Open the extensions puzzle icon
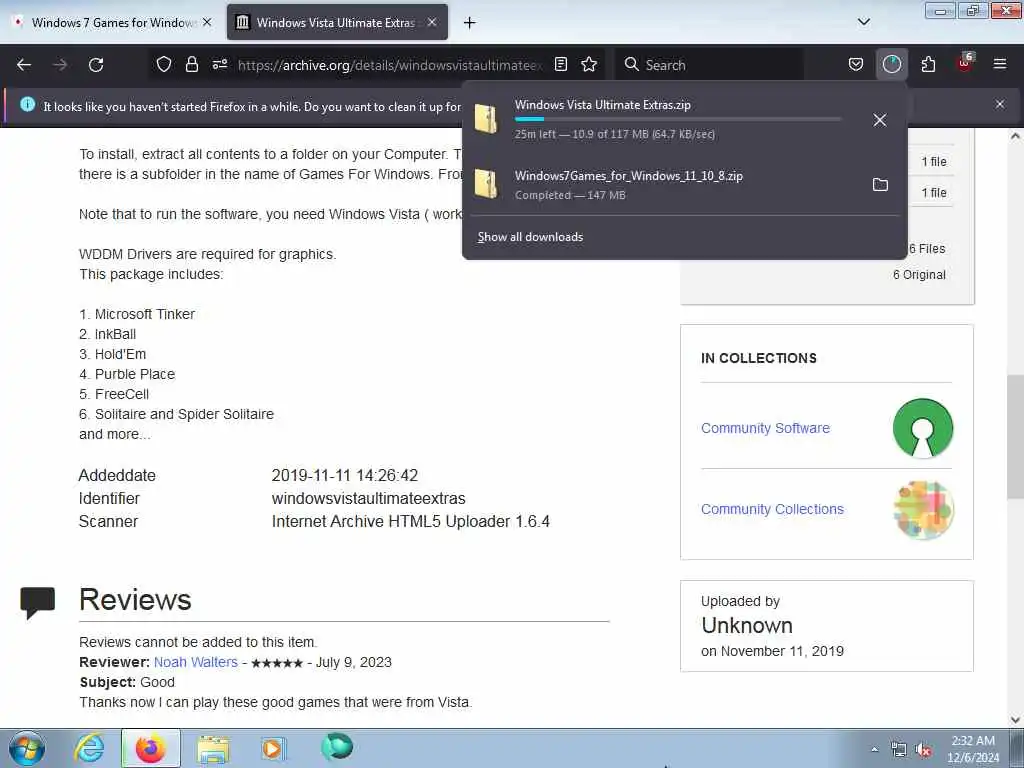Screen dimensions: 1024x768 (x=928, y=64)
